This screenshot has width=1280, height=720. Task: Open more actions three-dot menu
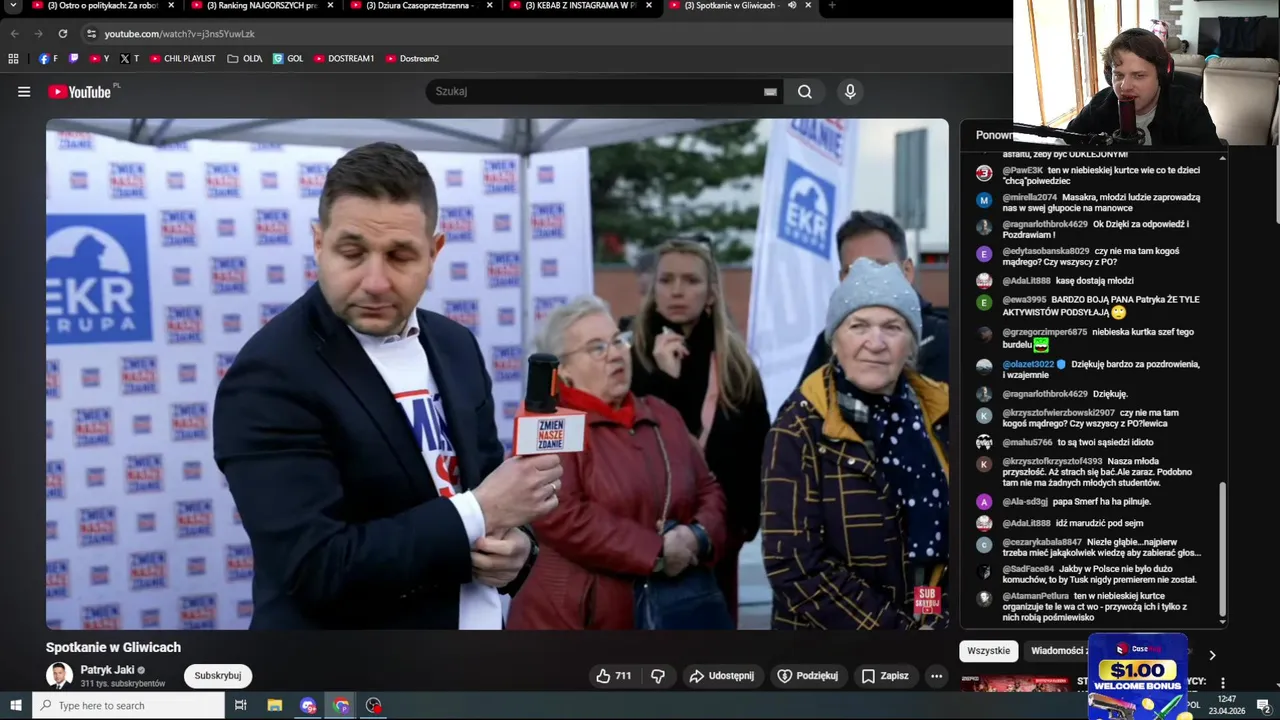click(936, 676)
